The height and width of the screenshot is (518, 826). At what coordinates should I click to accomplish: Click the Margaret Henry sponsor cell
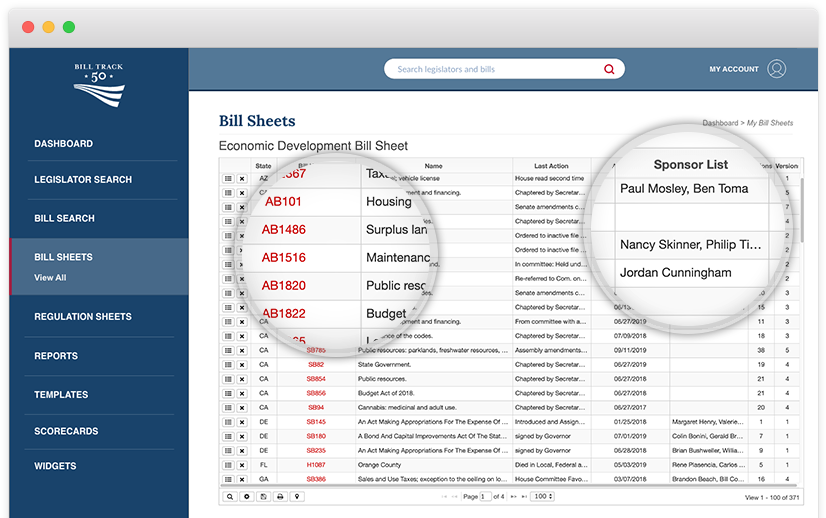[x=708, y=422]
